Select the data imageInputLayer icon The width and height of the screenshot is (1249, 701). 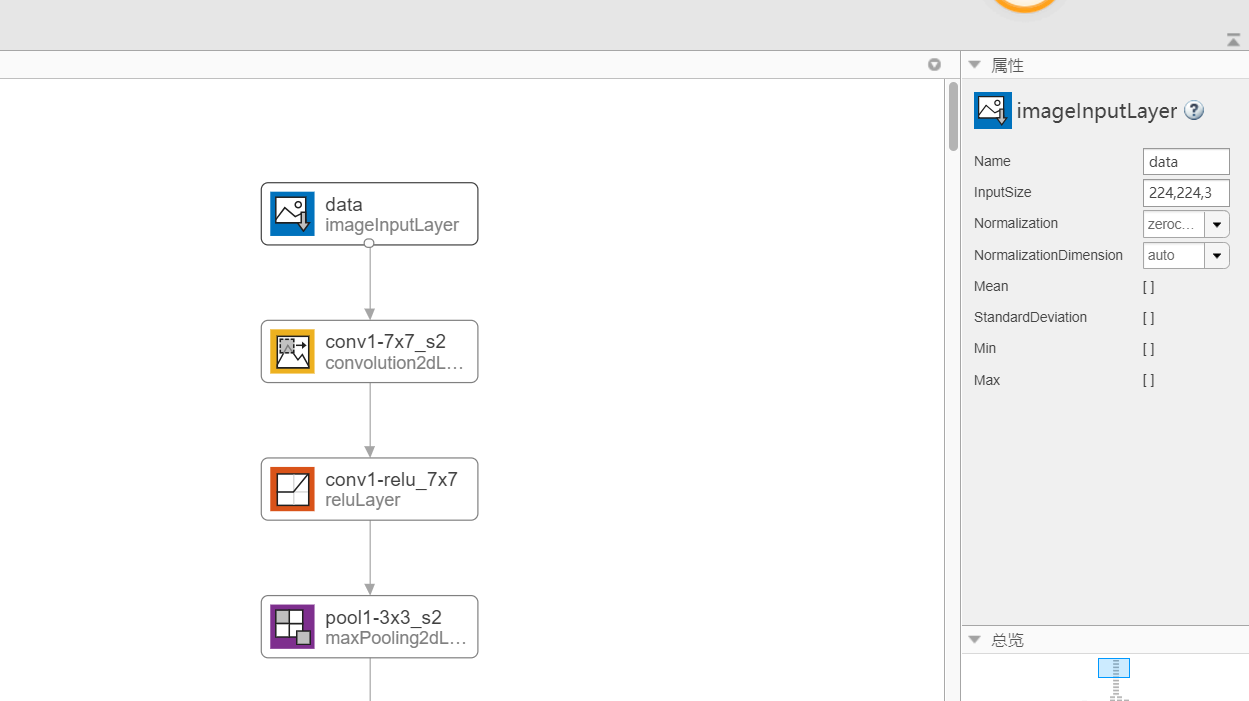[292, 214]
